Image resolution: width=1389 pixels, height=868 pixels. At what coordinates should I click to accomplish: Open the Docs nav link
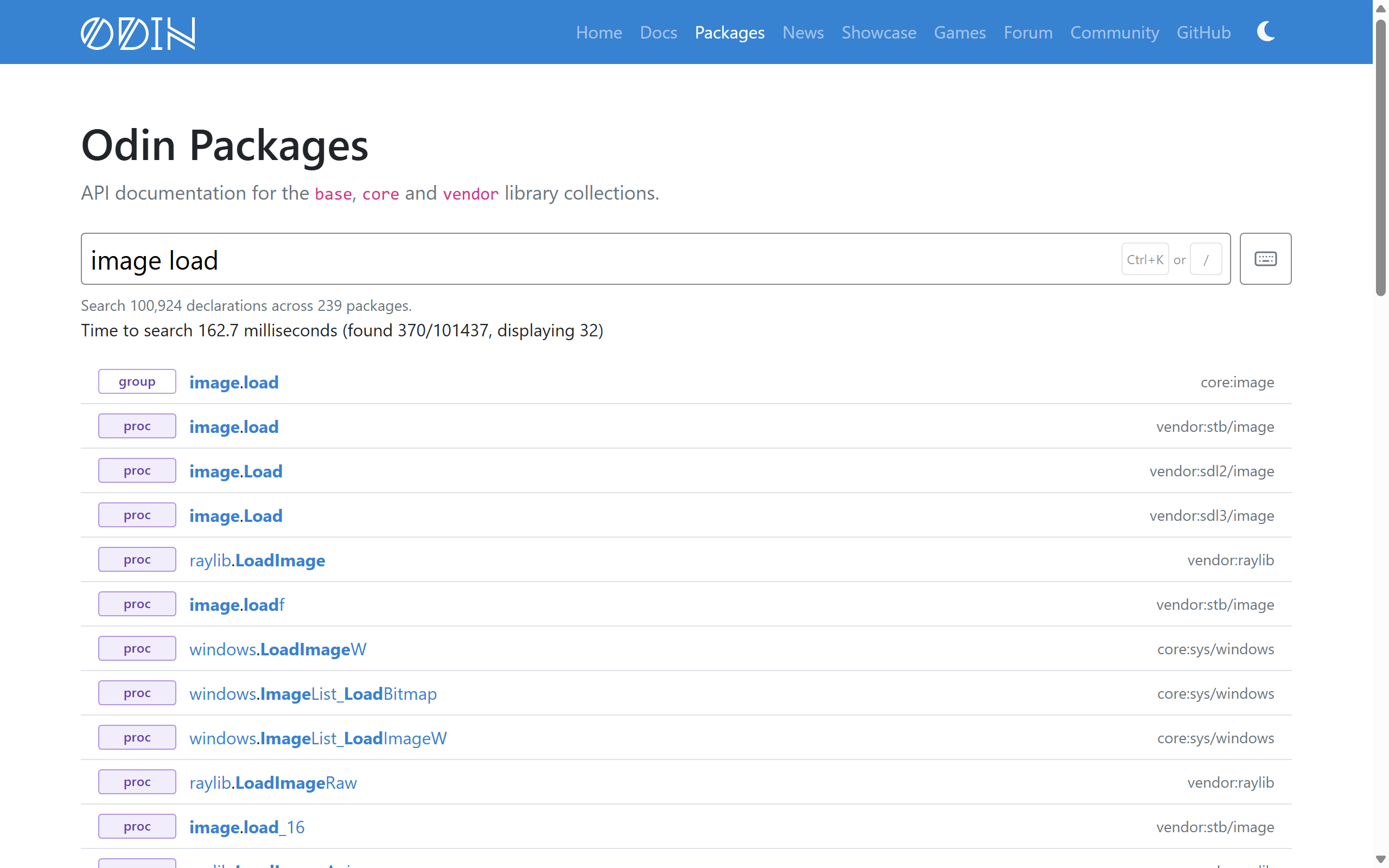click(x=658, y=32)
